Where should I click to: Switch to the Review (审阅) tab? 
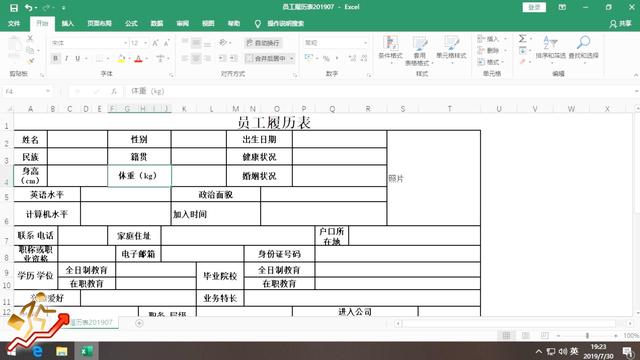click(182, 24)
